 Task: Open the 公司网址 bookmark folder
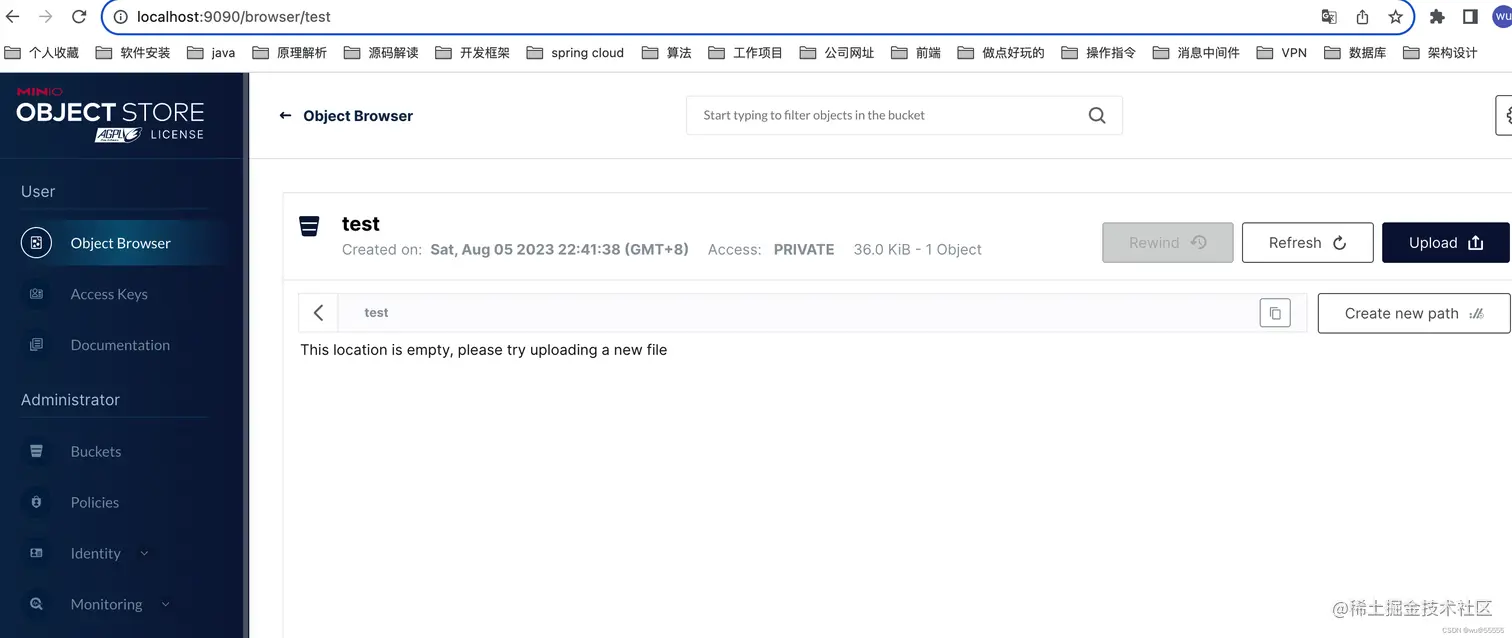837,53
